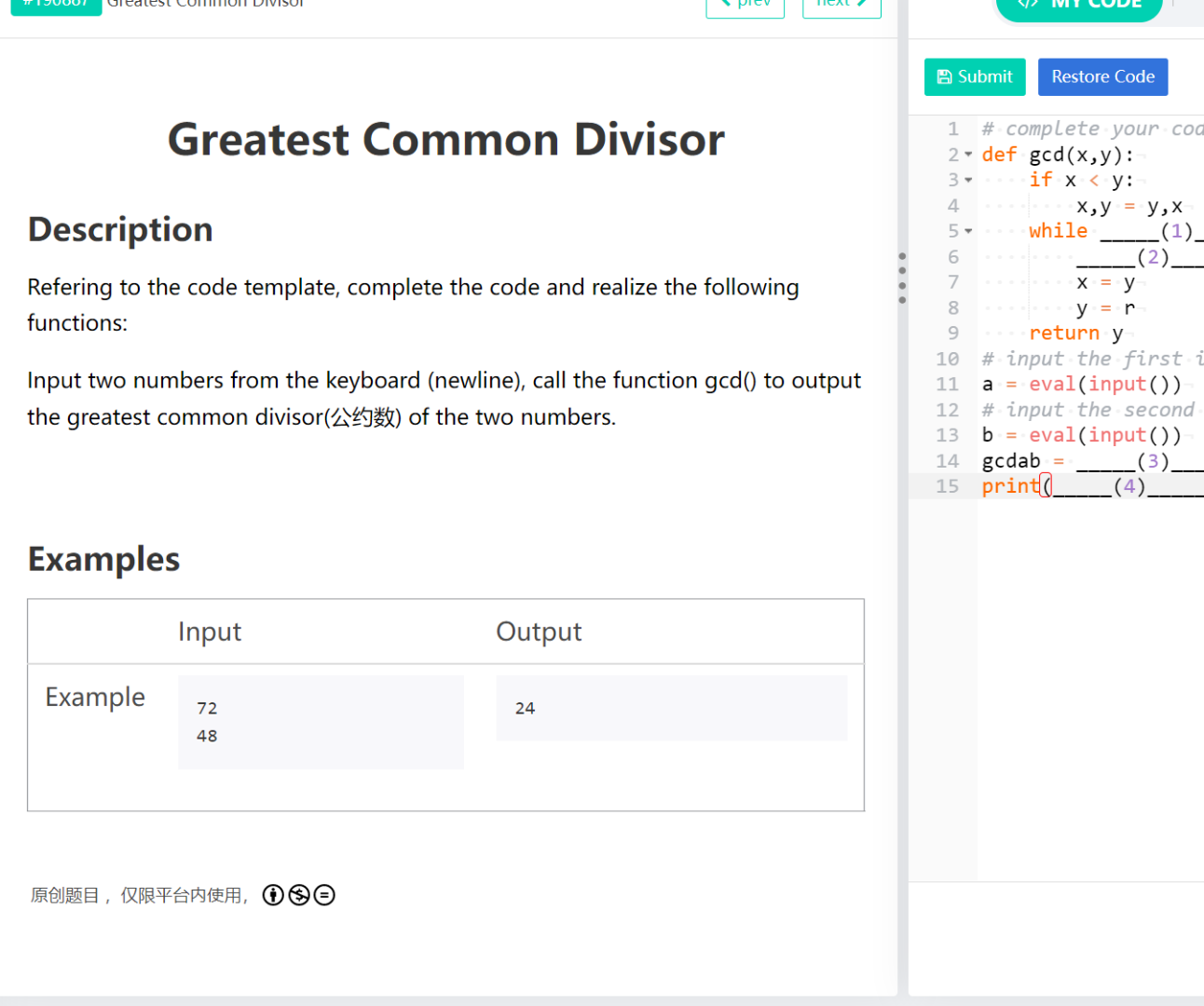Viewport: 1204px width, 1006px height.
Task: Go to the next problem
Action: [841, 5]
